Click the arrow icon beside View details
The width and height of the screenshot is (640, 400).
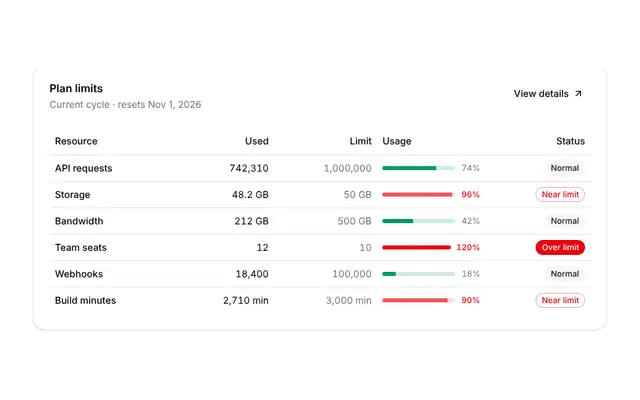click(578, 94)
